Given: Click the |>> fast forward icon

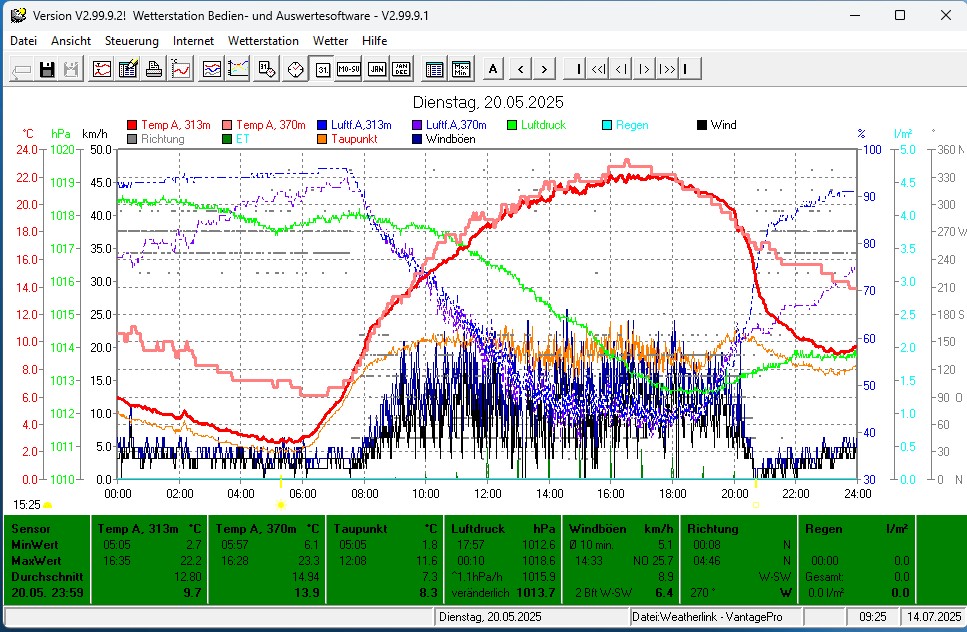Looking at the screenshot, I should 667,69.
